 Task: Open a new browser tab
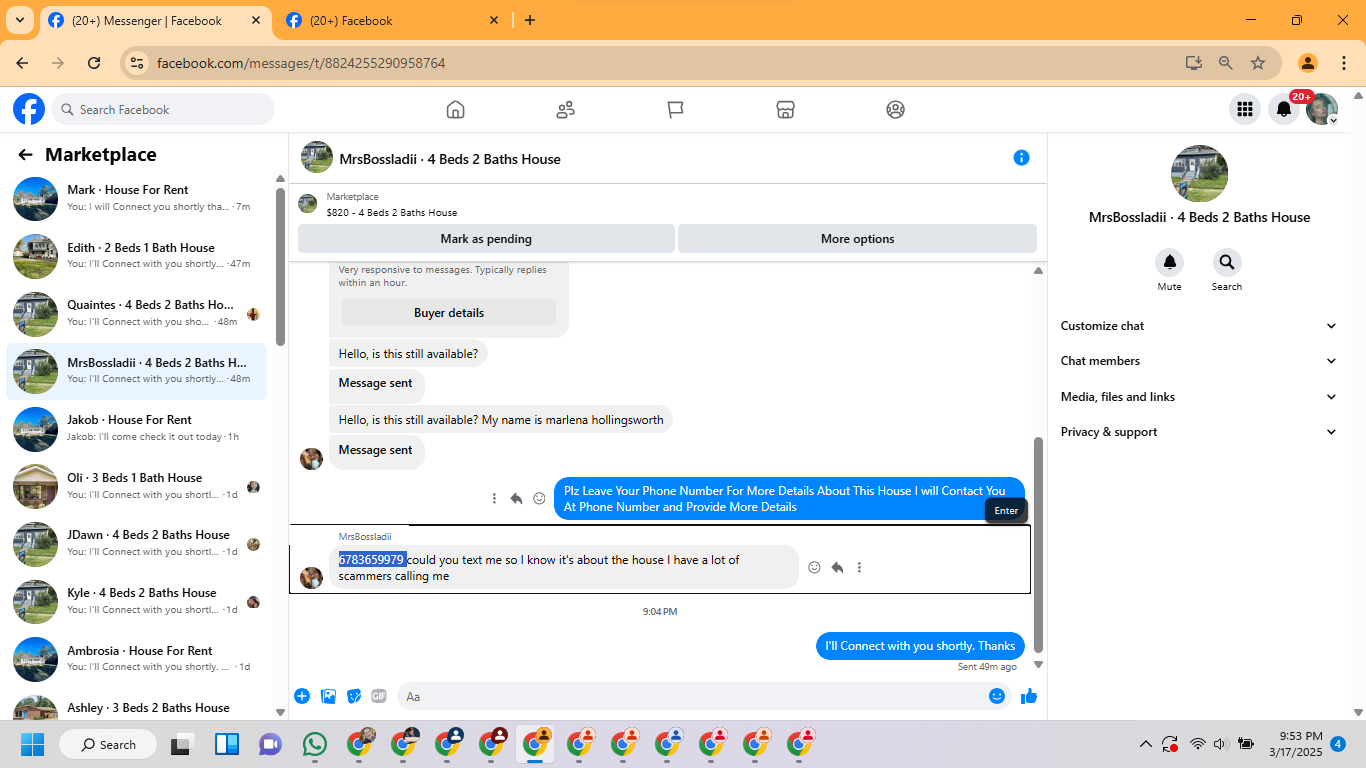coord(530,20)
